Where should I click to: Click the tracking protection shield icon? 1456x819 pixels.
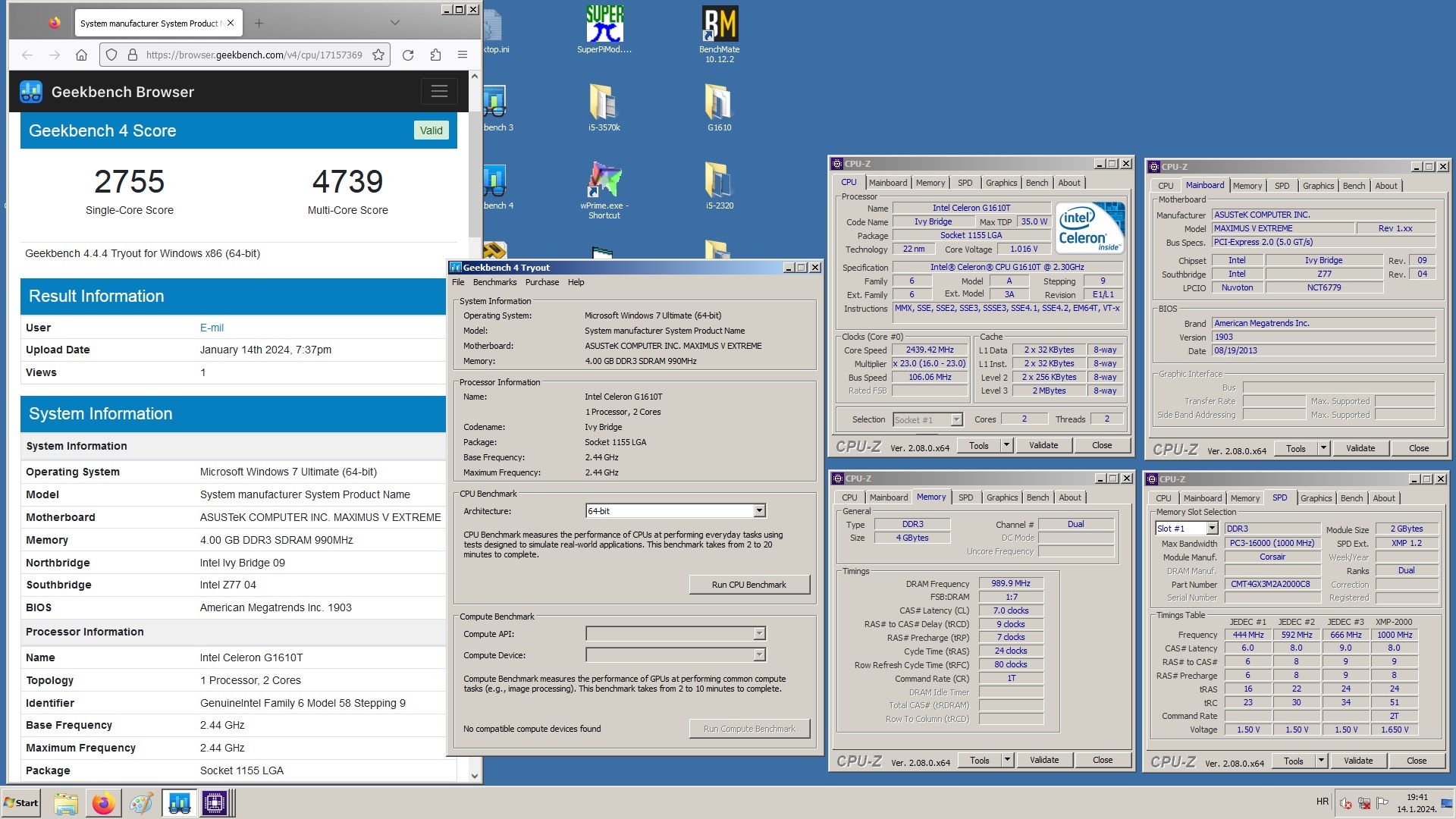(111, 55)
